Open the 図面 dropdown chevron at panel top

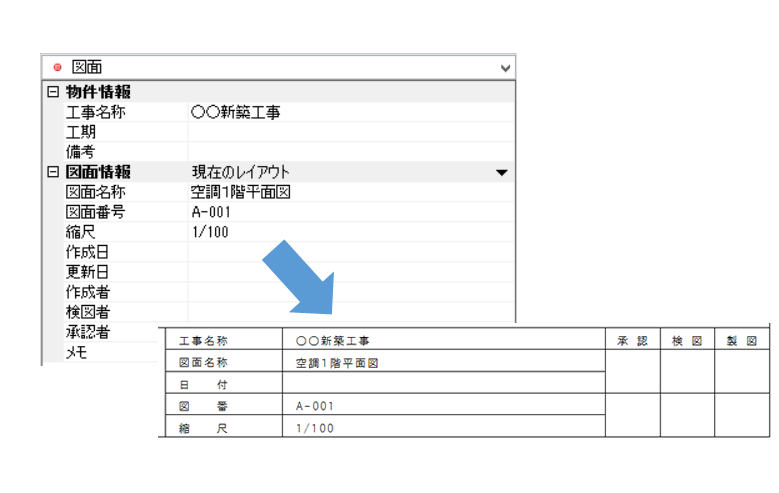pos(505,68)
